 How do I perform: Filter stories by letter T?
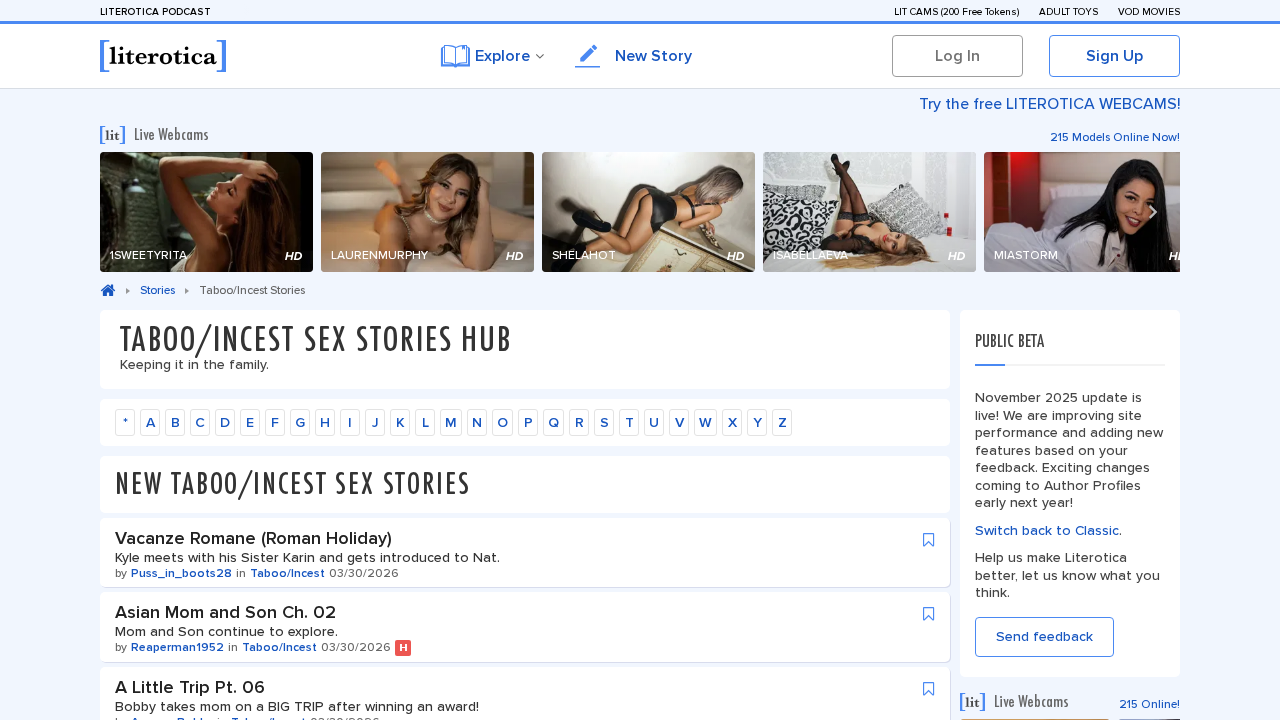[x=629, y=422]
